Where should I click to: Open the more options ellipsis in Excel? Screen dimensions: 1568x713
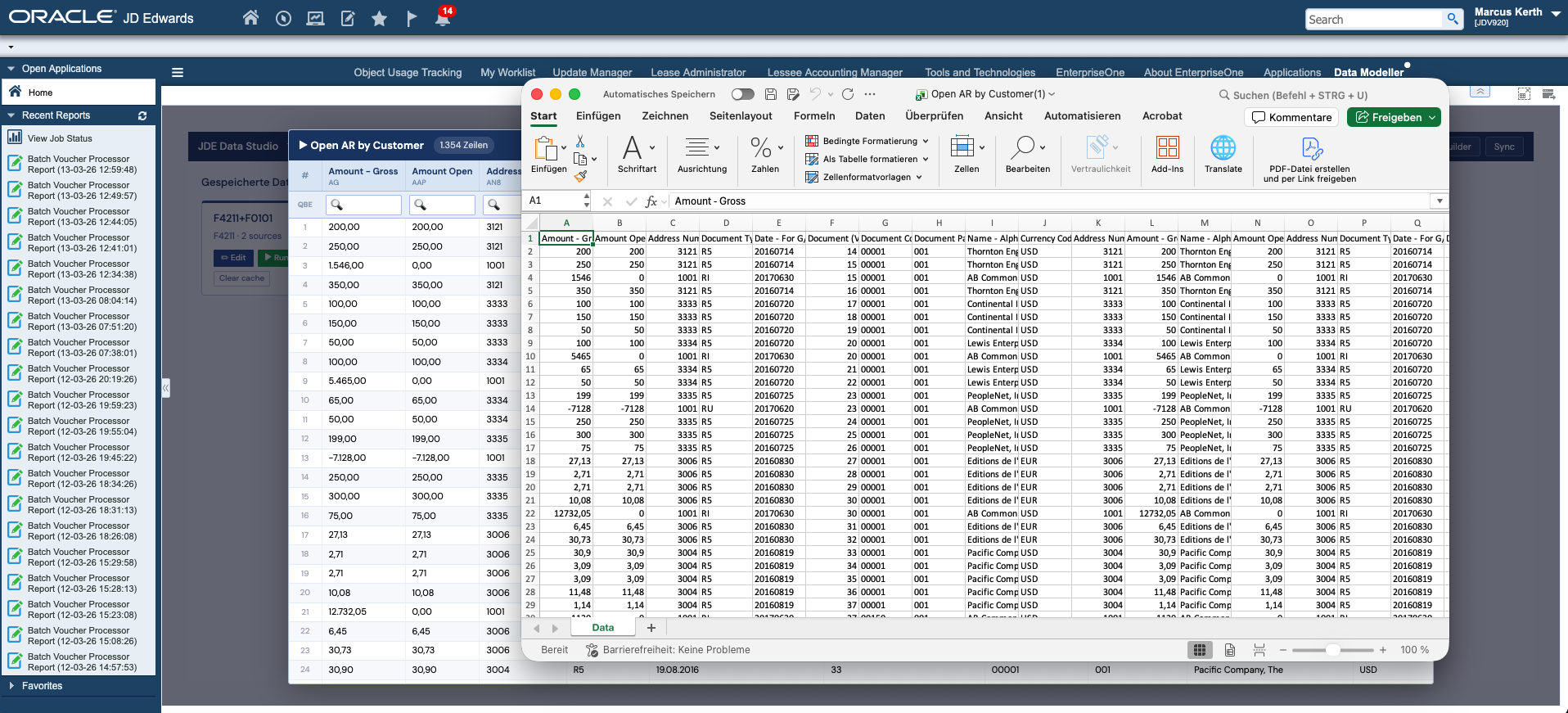pos(870,94)
